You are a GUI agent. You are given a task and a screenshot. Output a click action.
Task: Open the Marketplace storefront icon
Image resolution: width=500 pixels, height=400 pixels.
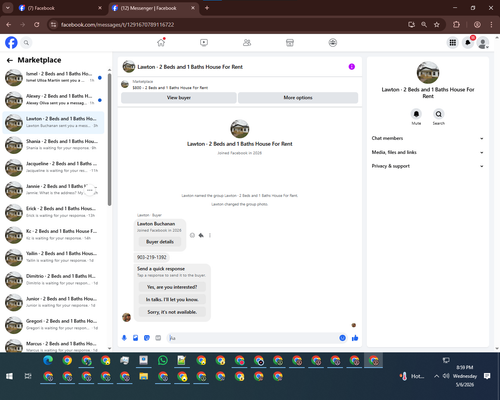290,43
